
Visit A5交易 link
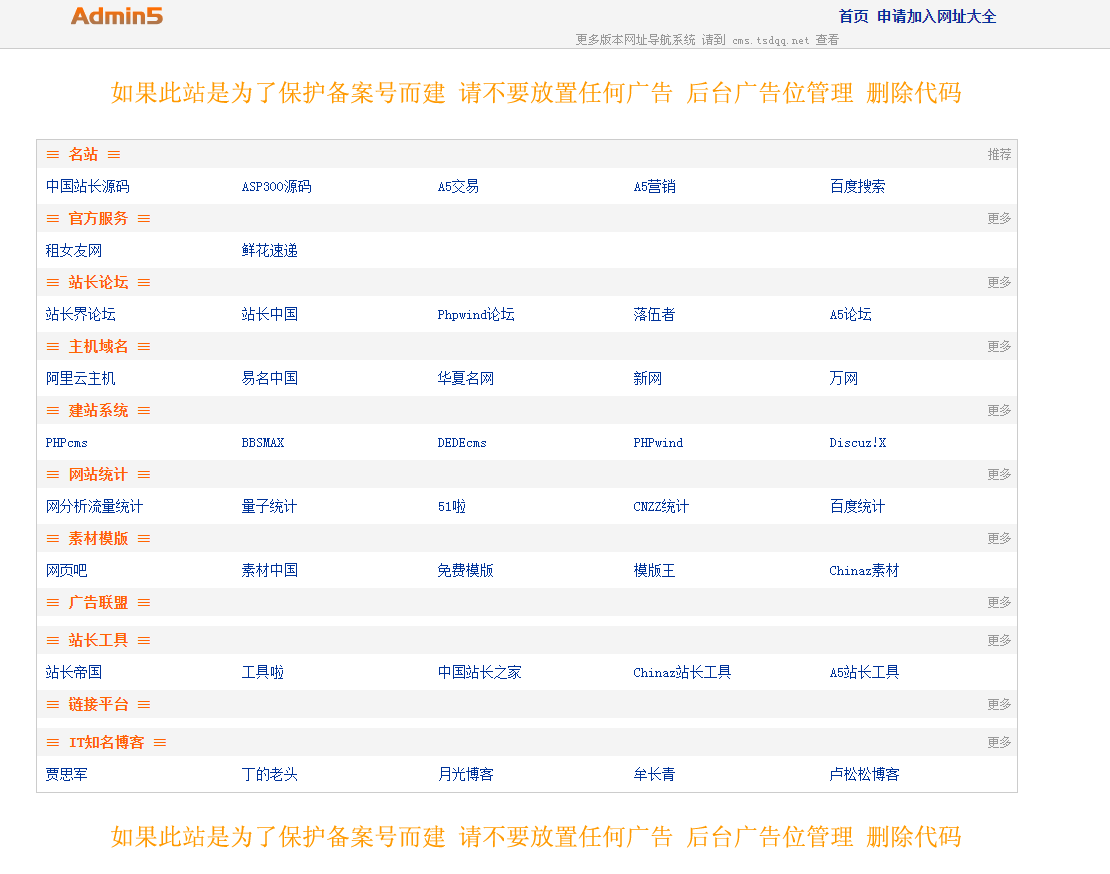(458, 186)
